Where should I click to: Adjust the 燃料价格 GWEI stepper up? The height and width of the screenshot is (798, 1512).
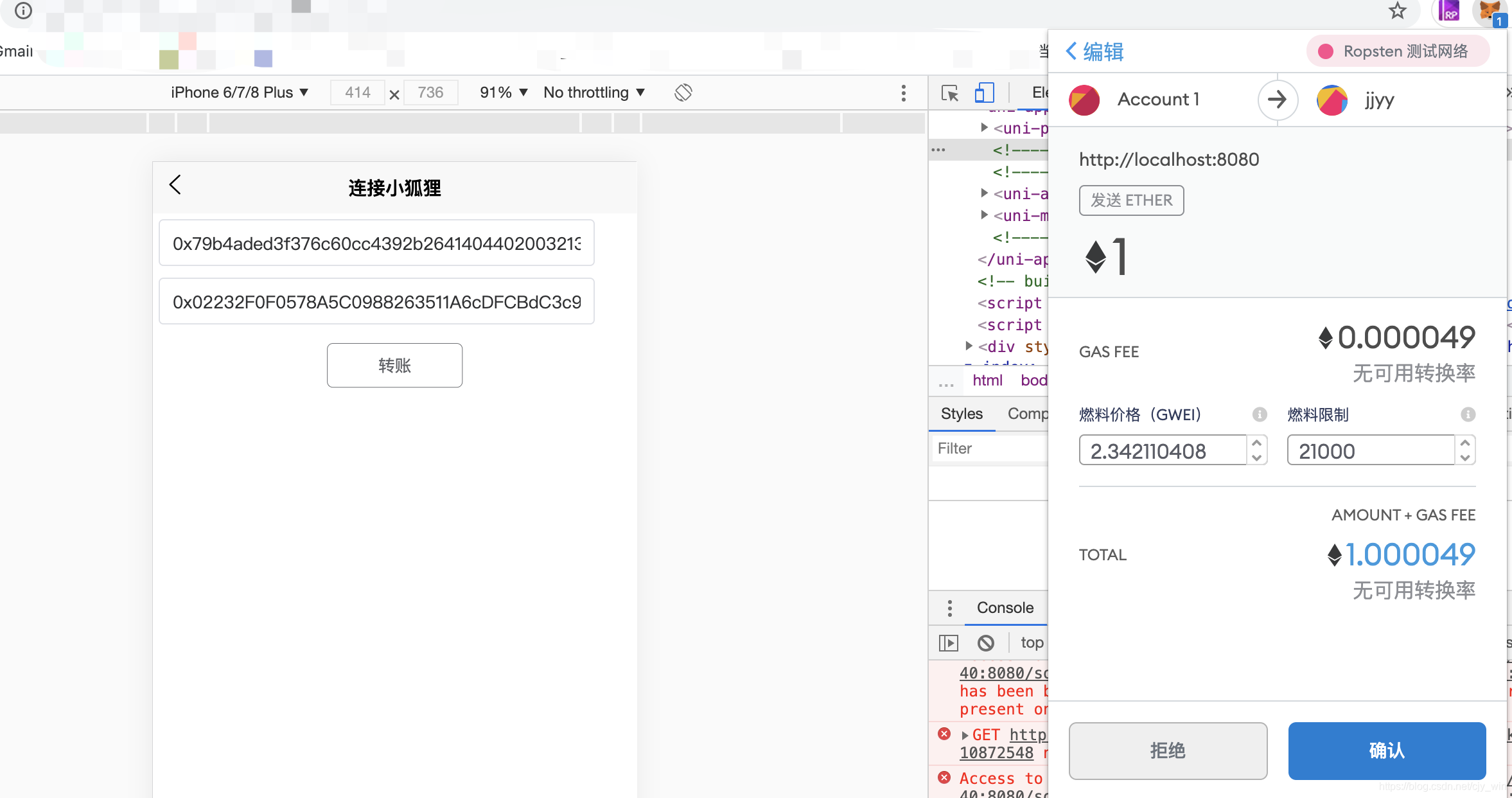[1257, 444]
